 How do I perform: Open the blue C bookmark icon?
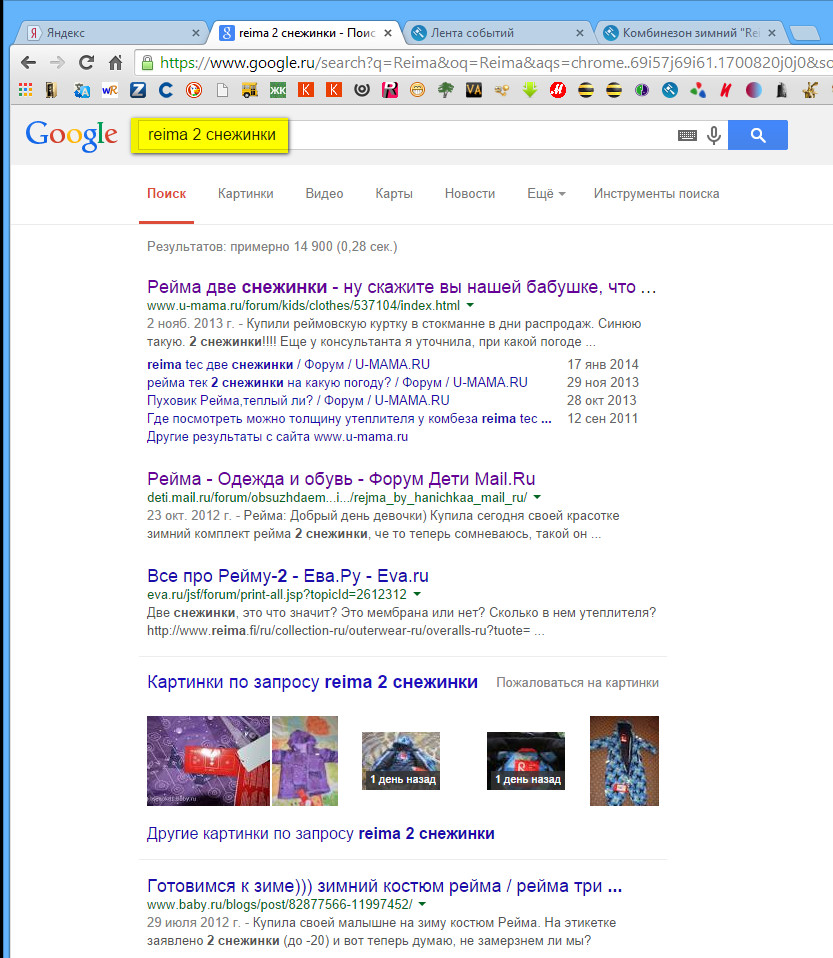coord(165,90)
